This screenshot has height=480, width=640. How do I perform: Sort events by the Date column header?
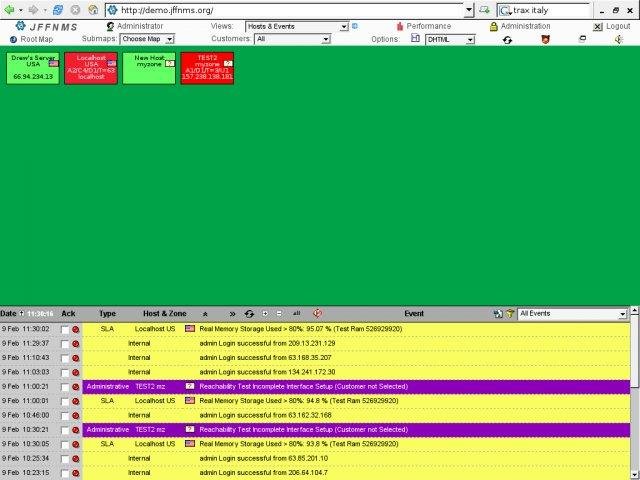[8, 313]
